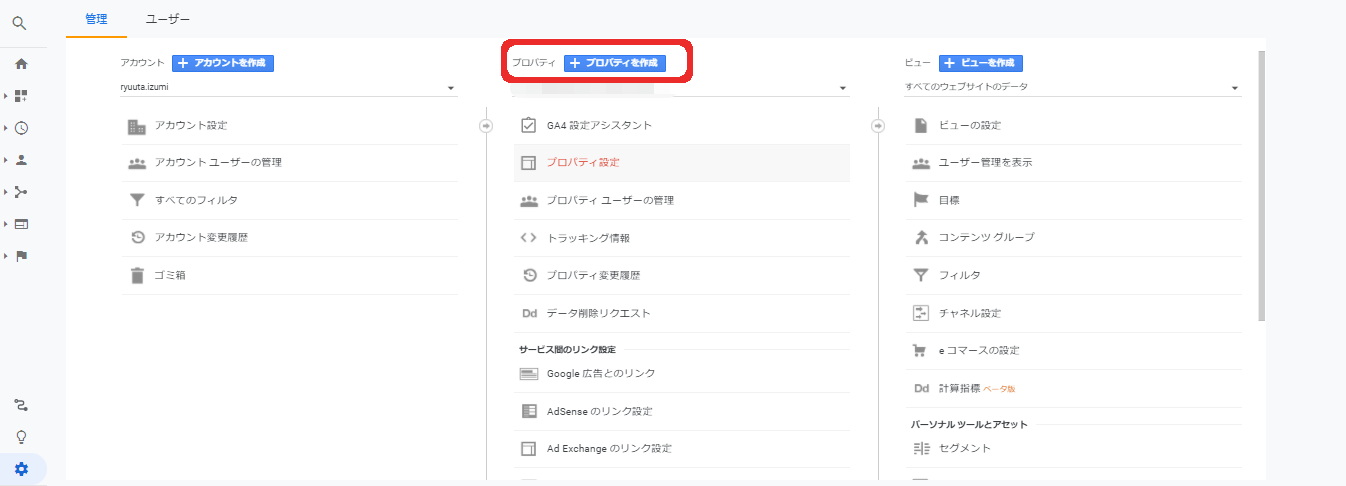Viewport: 1346px width, 486px height.
Task: Open the ryuuta.izumi account dropdown
Action: coord(287,87)
